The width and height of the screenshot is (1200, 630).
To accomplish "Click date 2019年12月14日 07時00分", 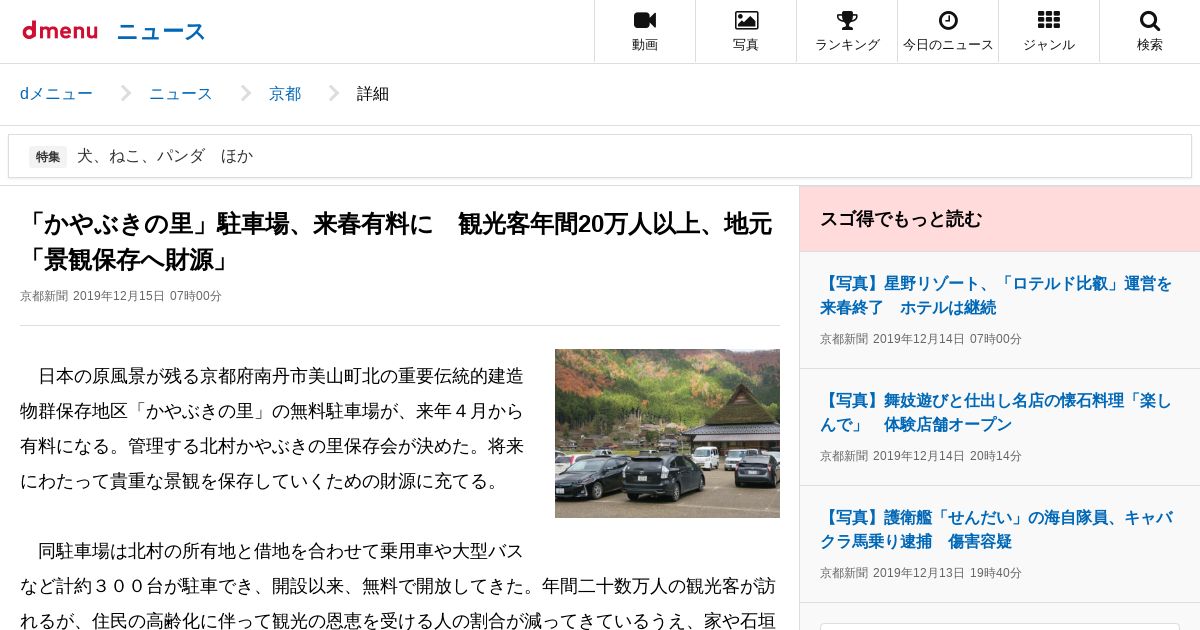I will pyautogui.click(x=947, y=339).
